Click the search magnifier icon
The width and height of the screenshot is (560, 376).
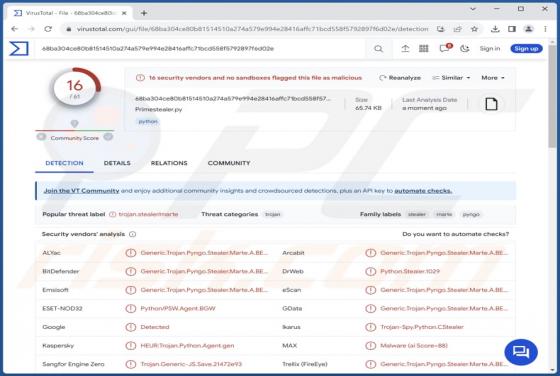pos(379,49)
